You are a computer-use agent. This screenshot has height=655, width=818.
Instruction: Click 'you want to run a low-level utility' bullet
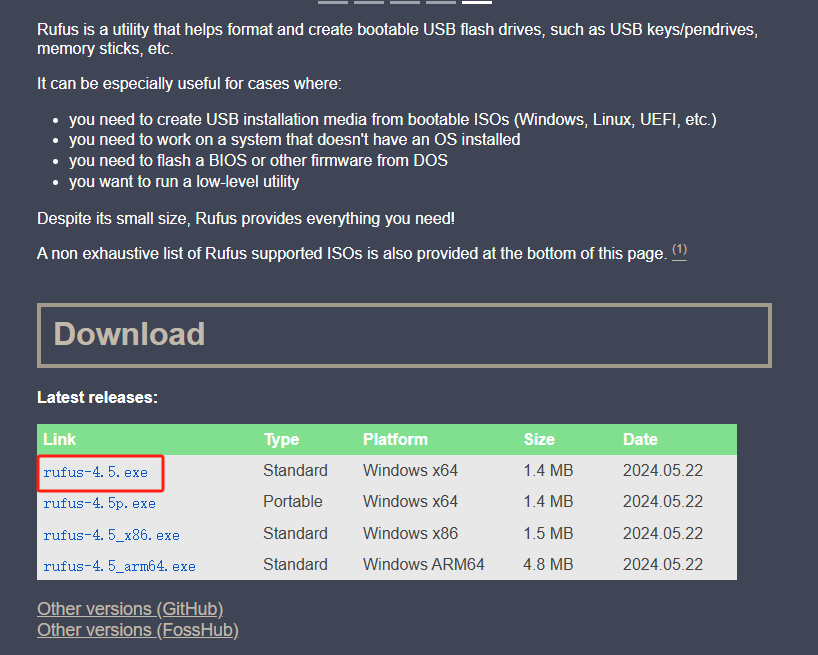click(x=184, y=181)
